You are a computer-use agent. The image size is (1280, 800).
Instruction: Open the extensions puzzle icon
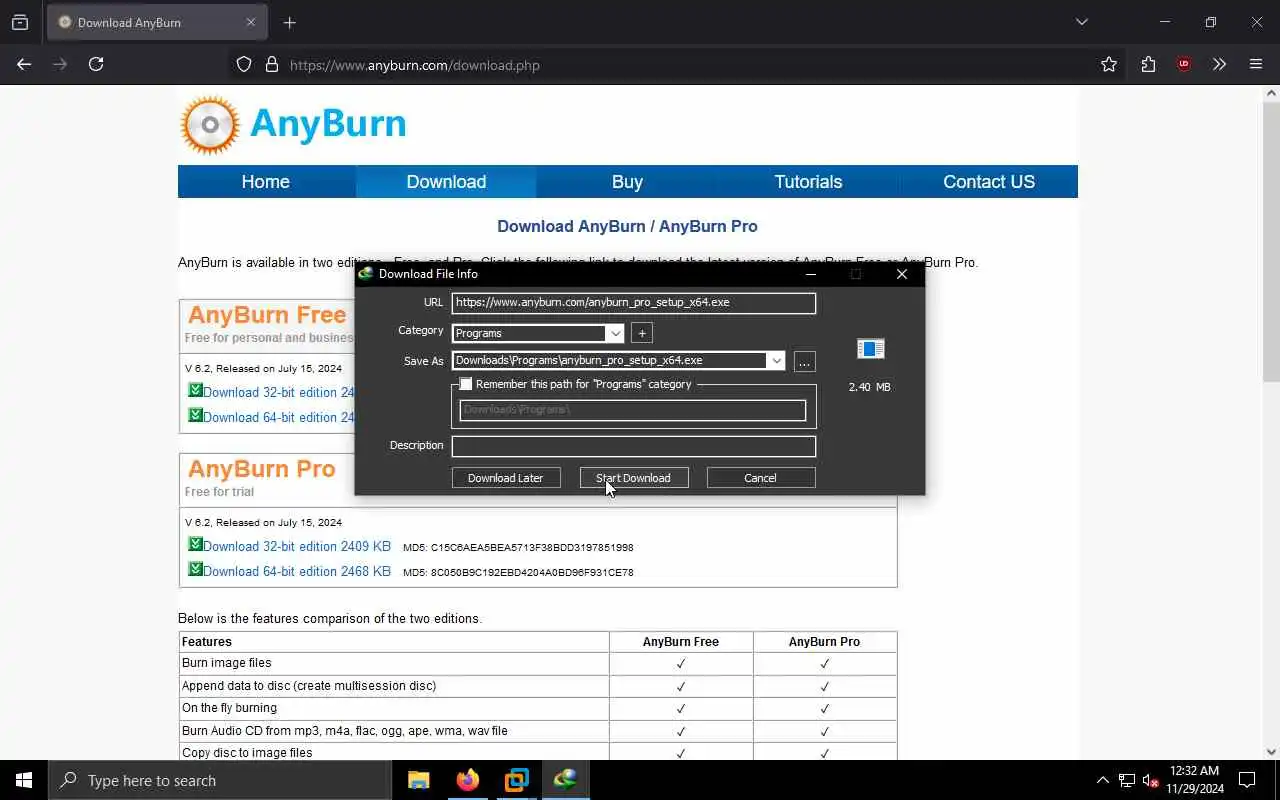[x=1148, y=64]
